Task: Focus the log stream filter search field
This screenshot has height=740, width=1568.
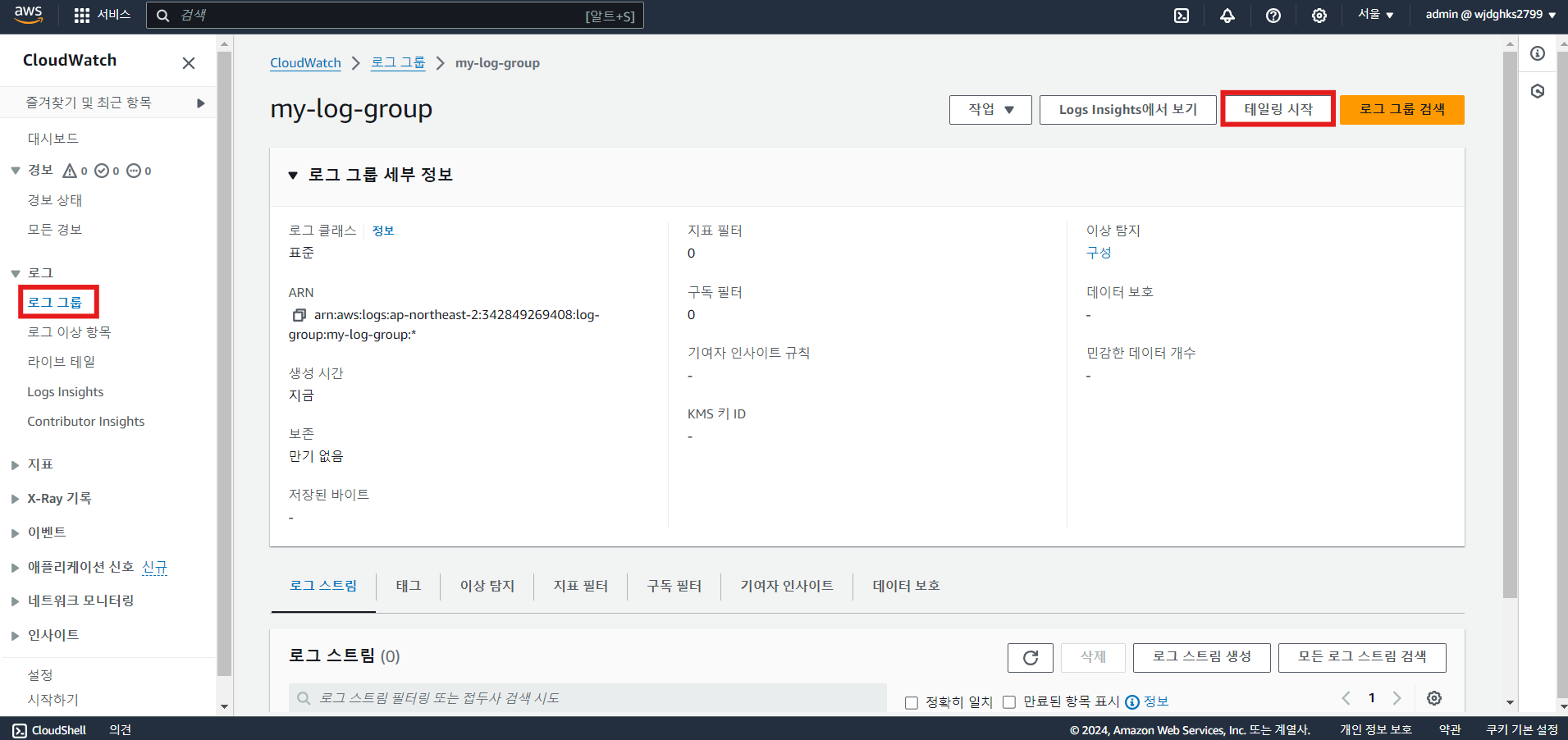Action: (x=587, y=698)
